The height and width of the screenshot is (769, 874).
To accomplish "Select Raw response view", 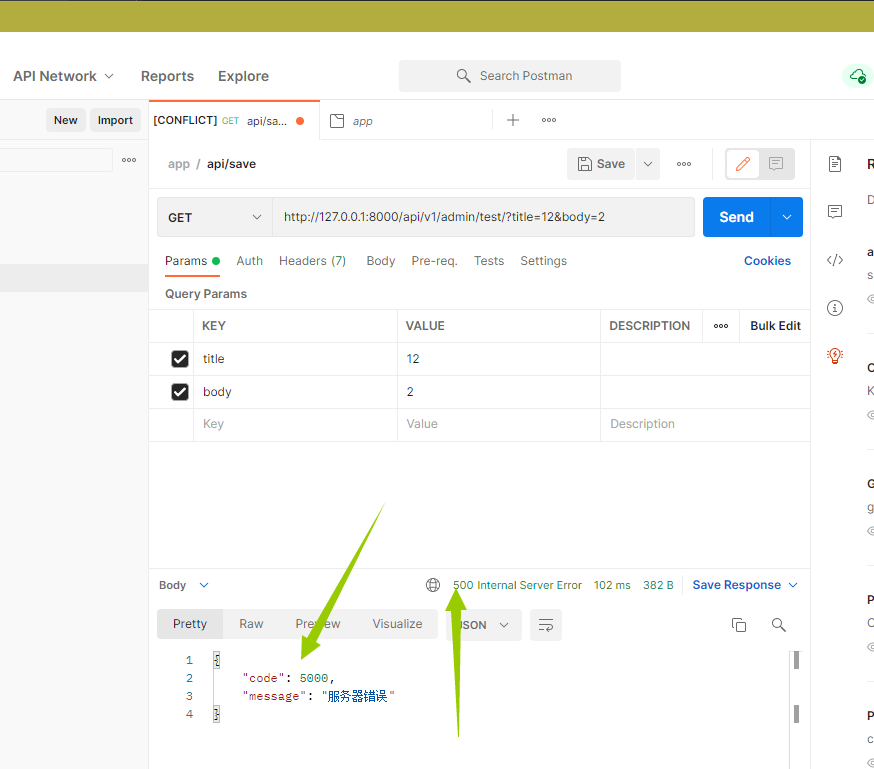I will point(251,624).
